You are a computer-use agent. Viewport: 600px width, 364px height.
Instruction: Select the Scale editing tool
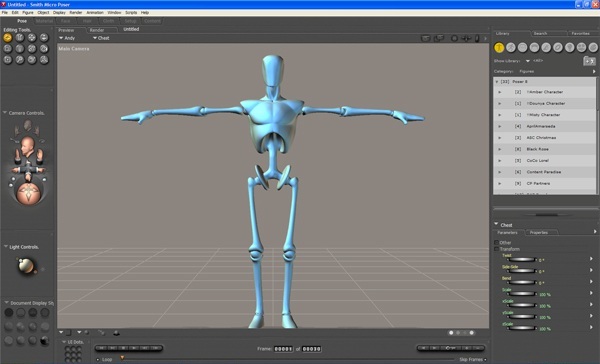(x=7, y=49)
